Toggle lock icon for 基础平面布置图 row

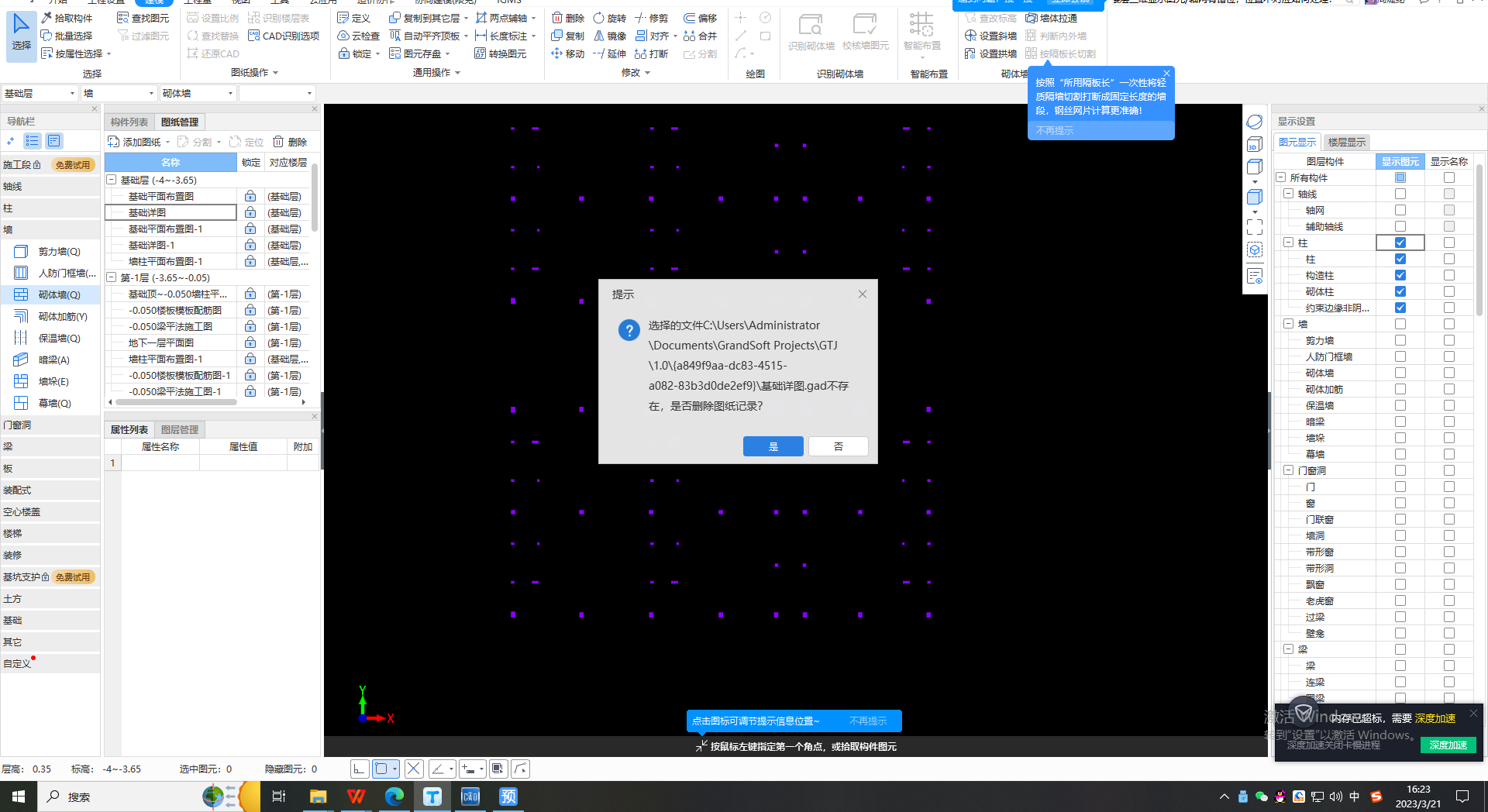[x=250, y=196]
